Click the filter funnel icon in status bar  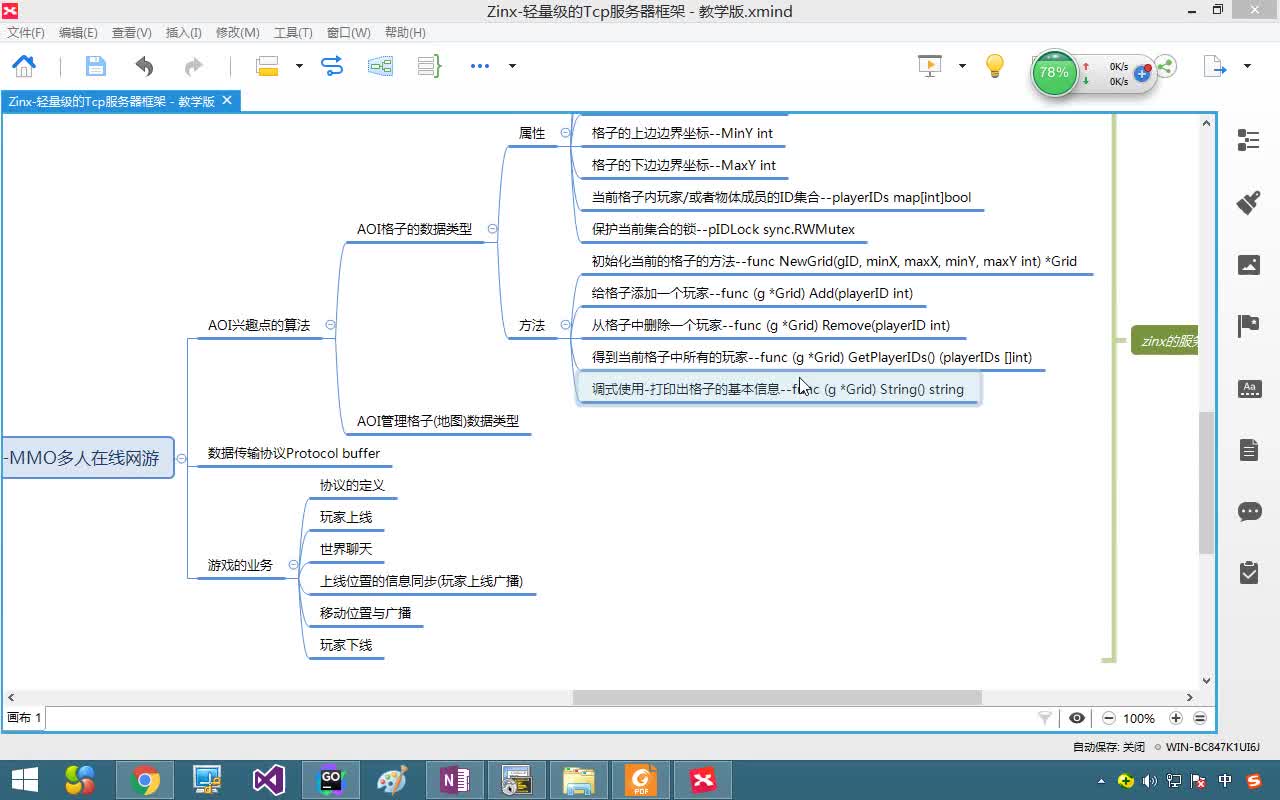[1045, 718]
